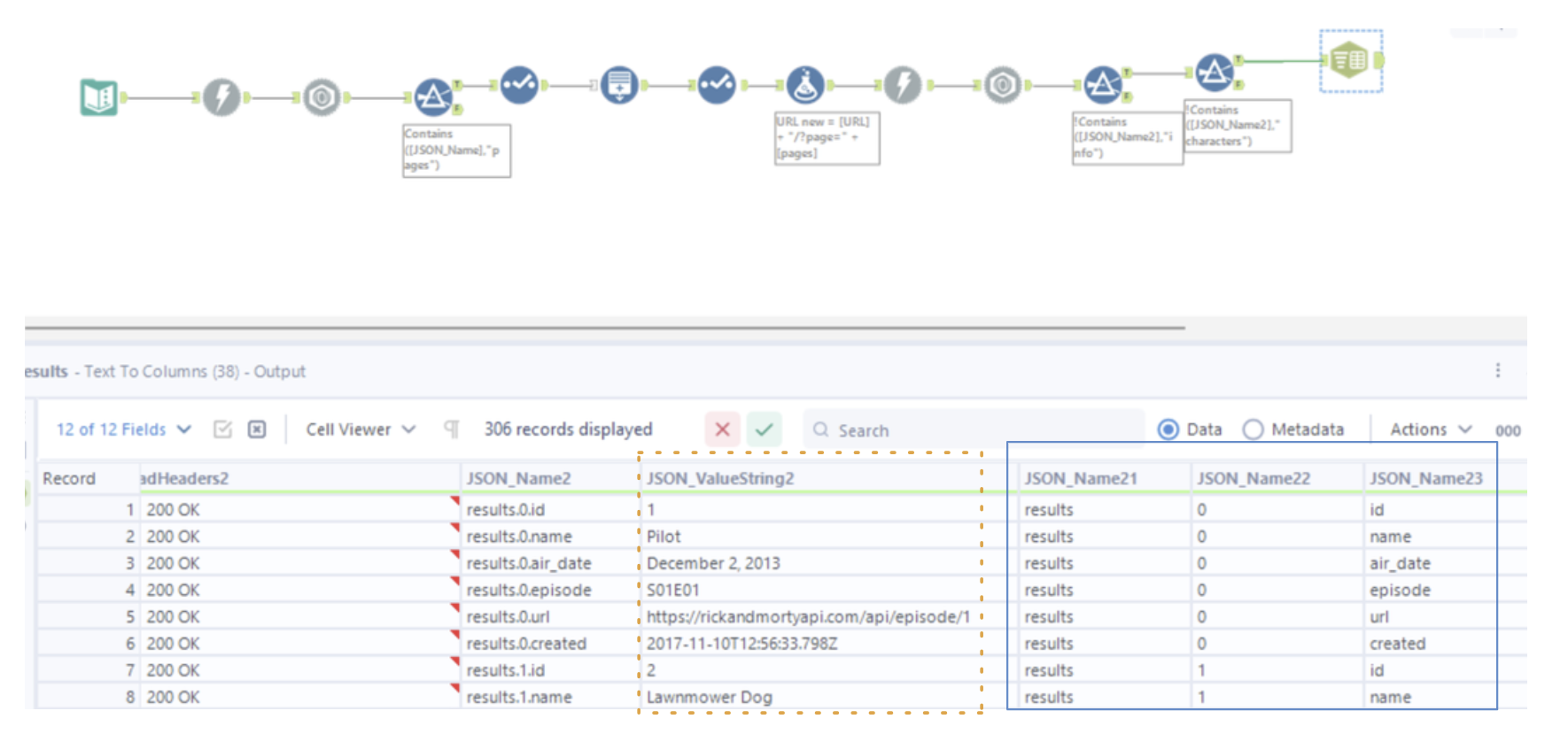1568x742 pixels.
Task: Click the 000 number format icon
Action: click(x=1508, y=430)
